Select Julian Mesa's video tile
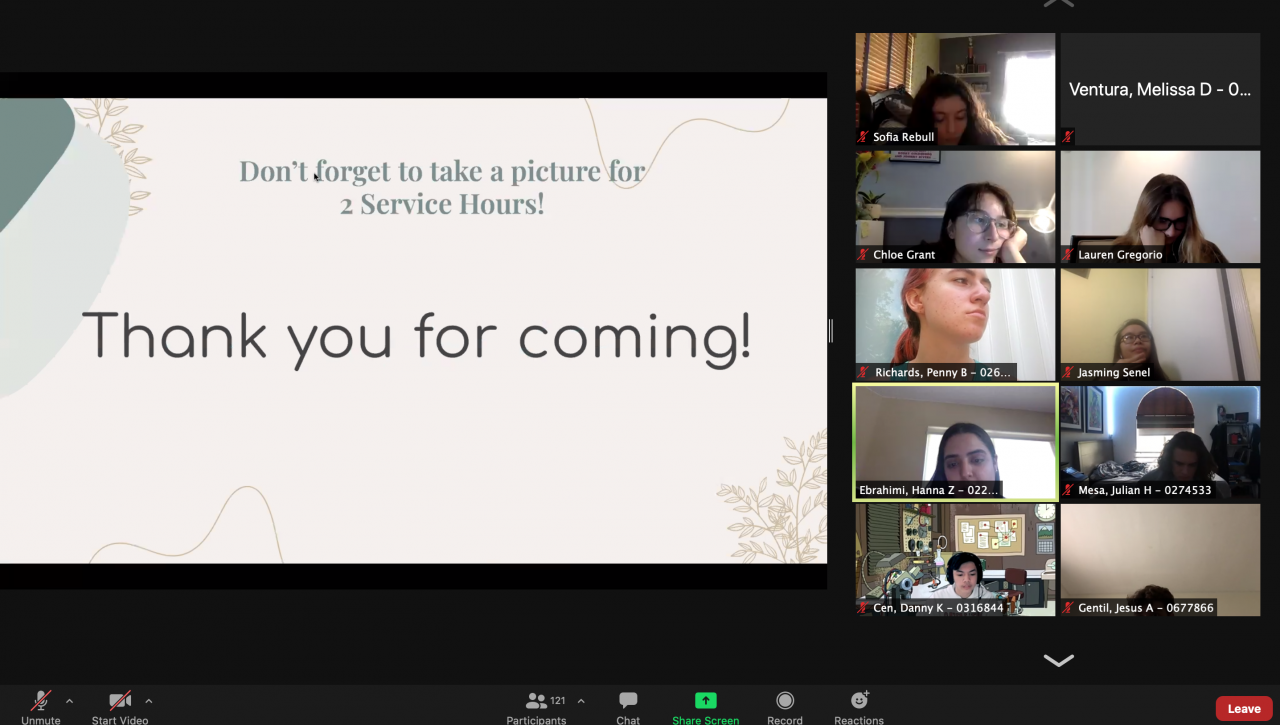The width and height of the screenshot is (1280, 725). (x=1160, y=442)
